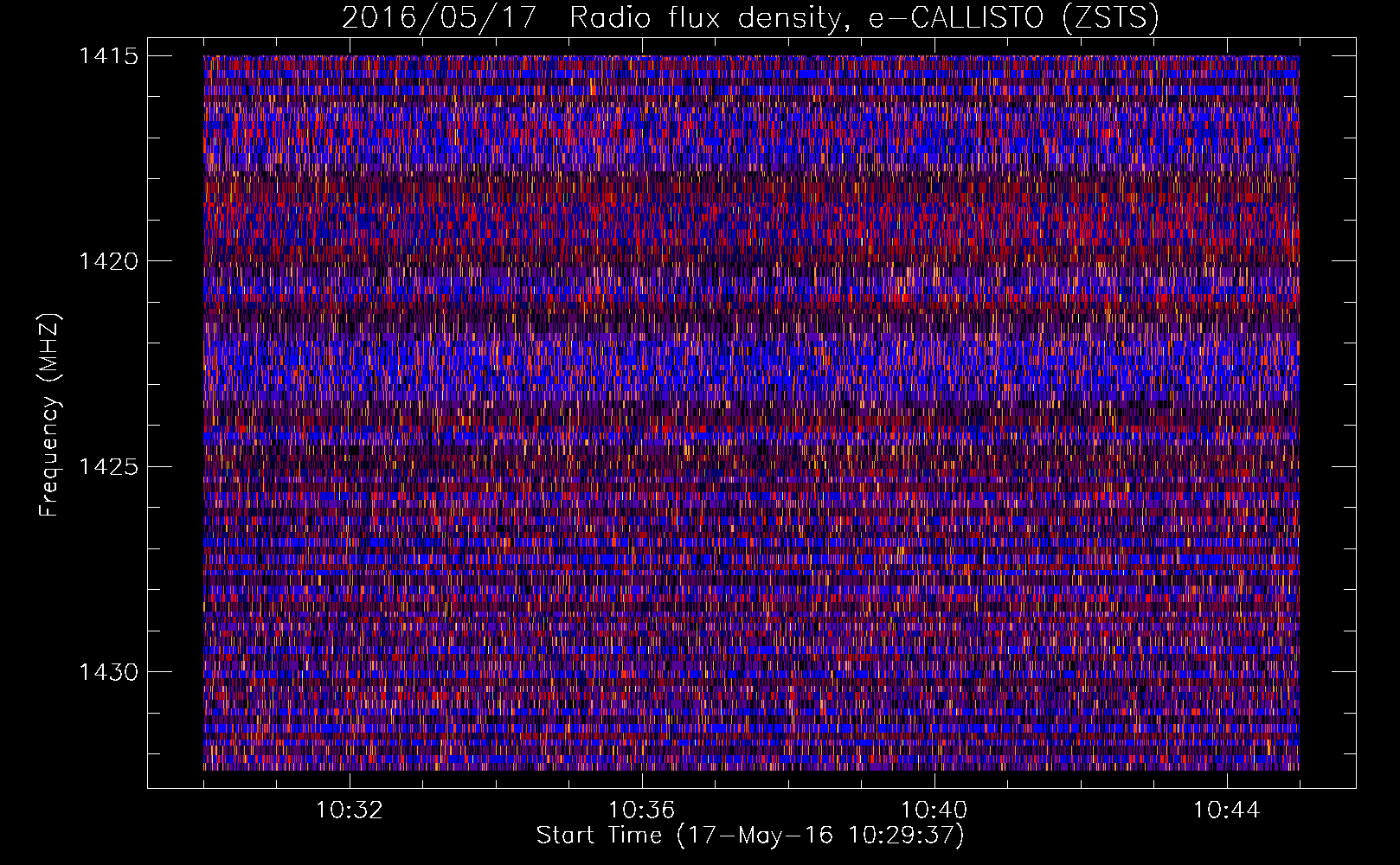
Task: Click the 1420 frequency tick label
Action: point(108,261)
